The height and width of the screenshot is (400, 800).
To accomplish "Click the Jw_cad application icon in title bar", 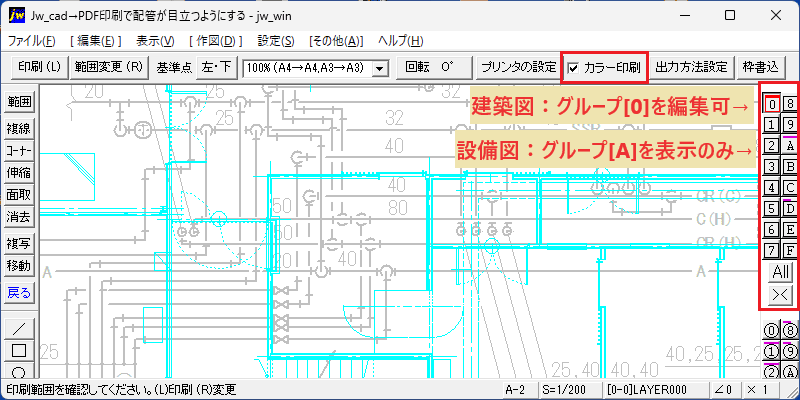I will [x=17, y=15].
